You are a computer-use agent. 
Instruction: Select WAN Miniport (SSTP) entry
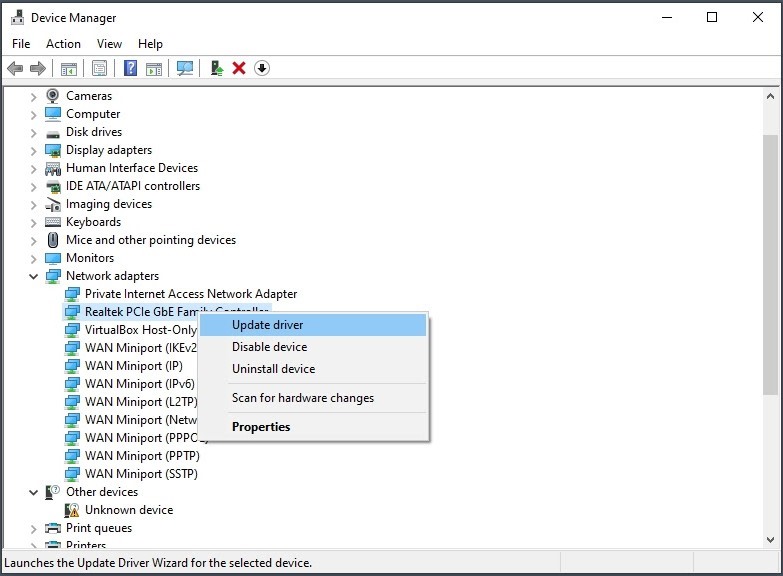(141, 474)
